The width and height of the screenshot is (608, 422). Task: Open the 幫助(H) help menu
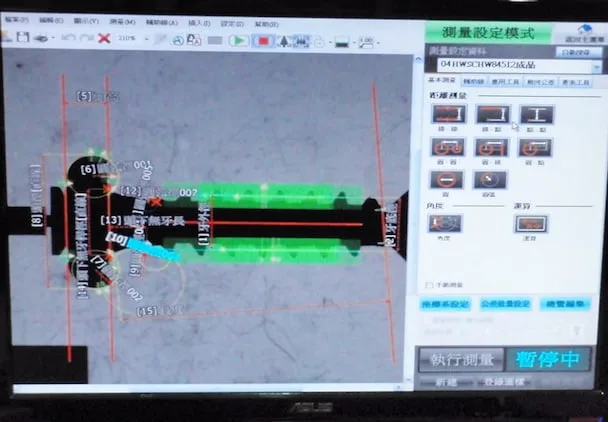(x=267, y=24)
